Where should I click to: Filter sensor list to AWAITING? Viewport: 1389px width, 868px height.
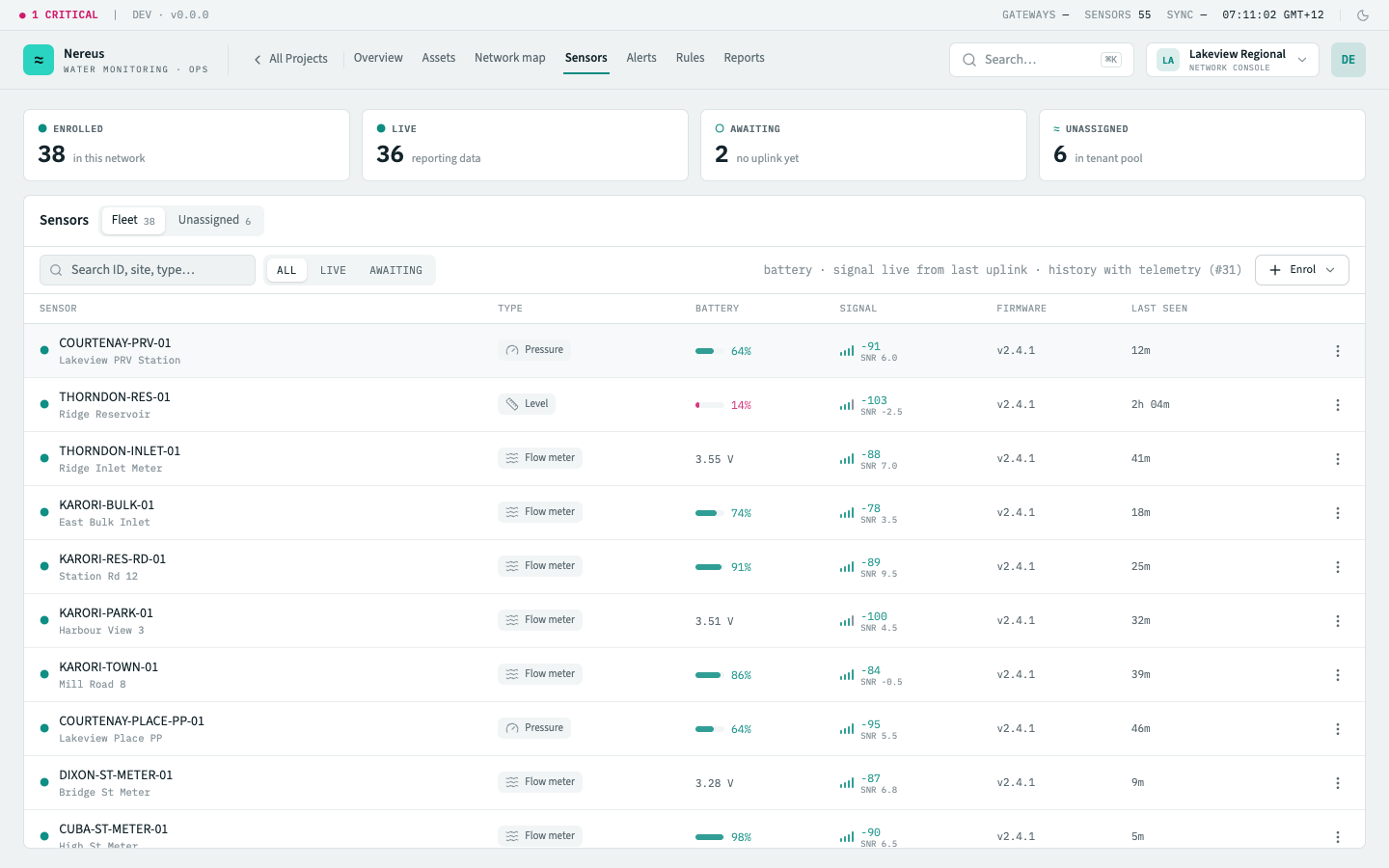point(395,270)
